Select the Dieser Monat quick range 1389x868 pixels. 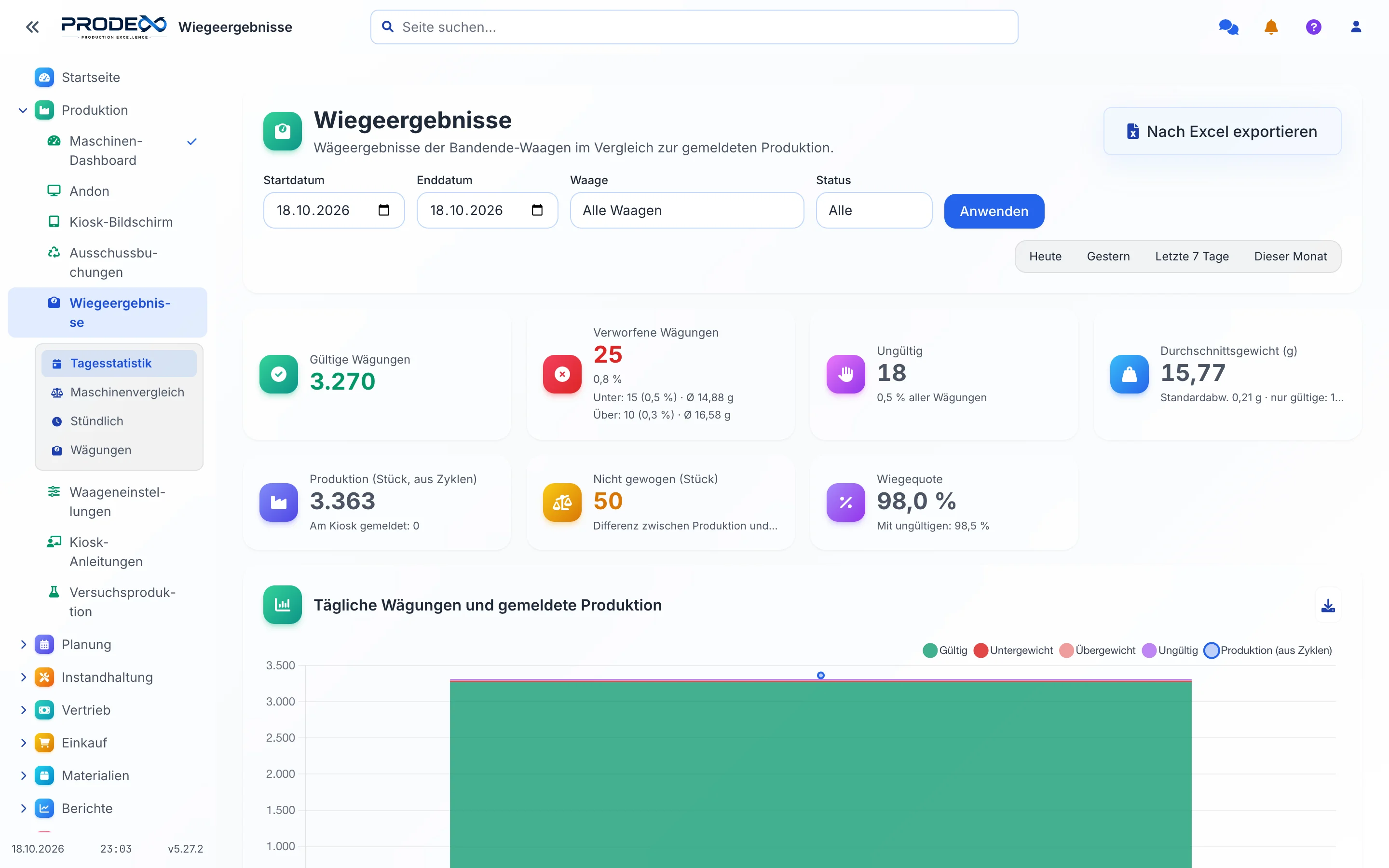(x=1290, y=257)
